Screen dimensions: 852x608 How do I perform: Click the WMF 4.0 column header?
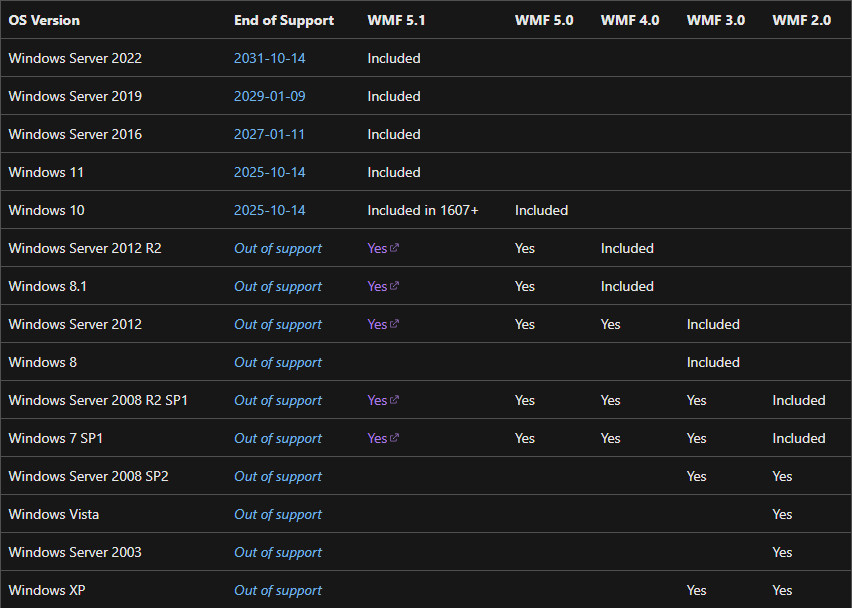pyautogui.click(x=630, y=20)
